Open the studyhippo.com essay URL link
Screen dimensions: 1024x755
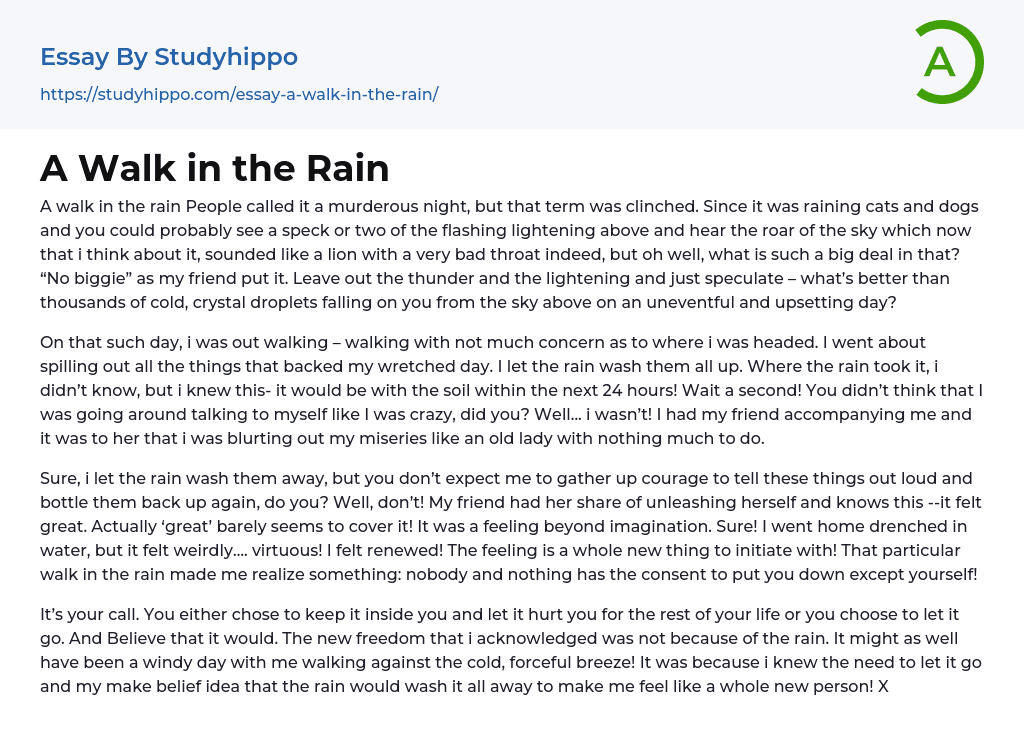239,94
